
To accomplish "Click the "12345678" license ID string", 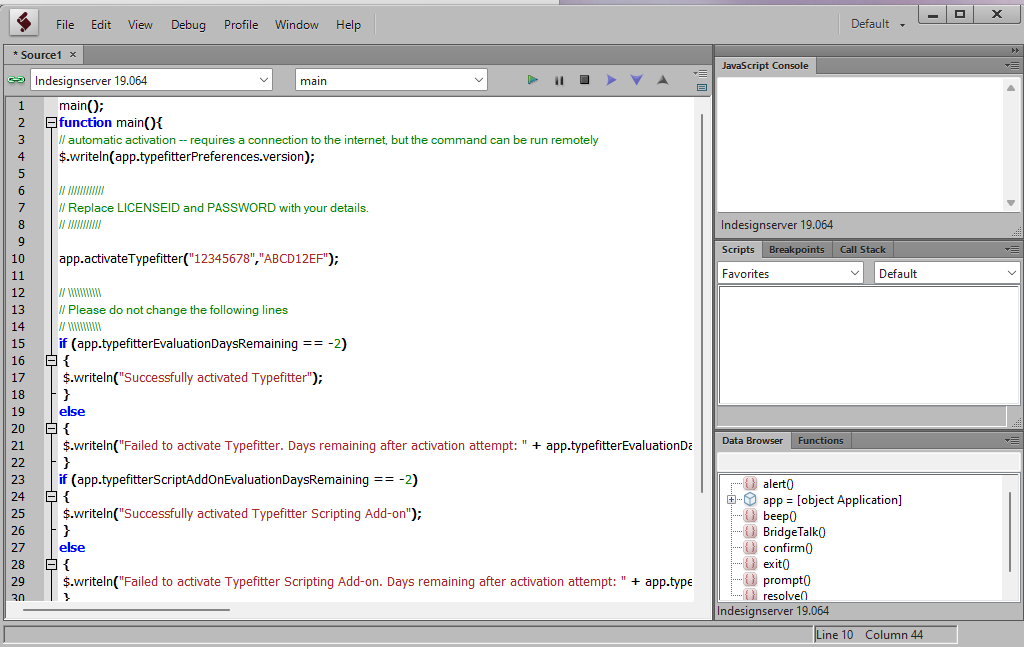I will click(221, 259).
